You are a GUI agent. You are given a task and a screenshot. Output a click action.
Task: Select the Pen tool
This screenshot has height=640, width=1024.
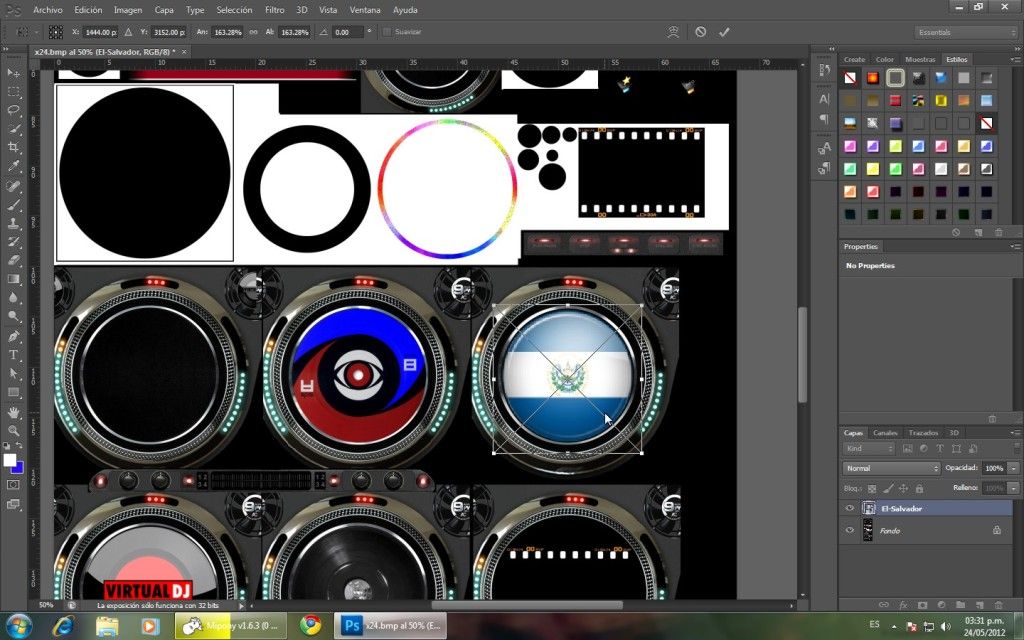click(x=13, y=336)
